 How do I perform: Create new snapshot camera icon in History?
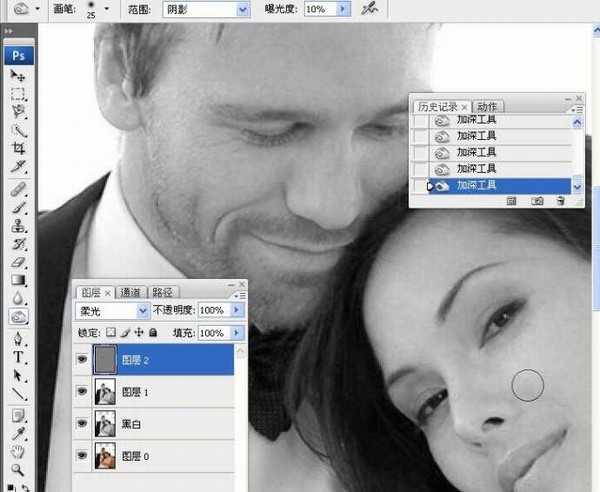tap(537, 201)
